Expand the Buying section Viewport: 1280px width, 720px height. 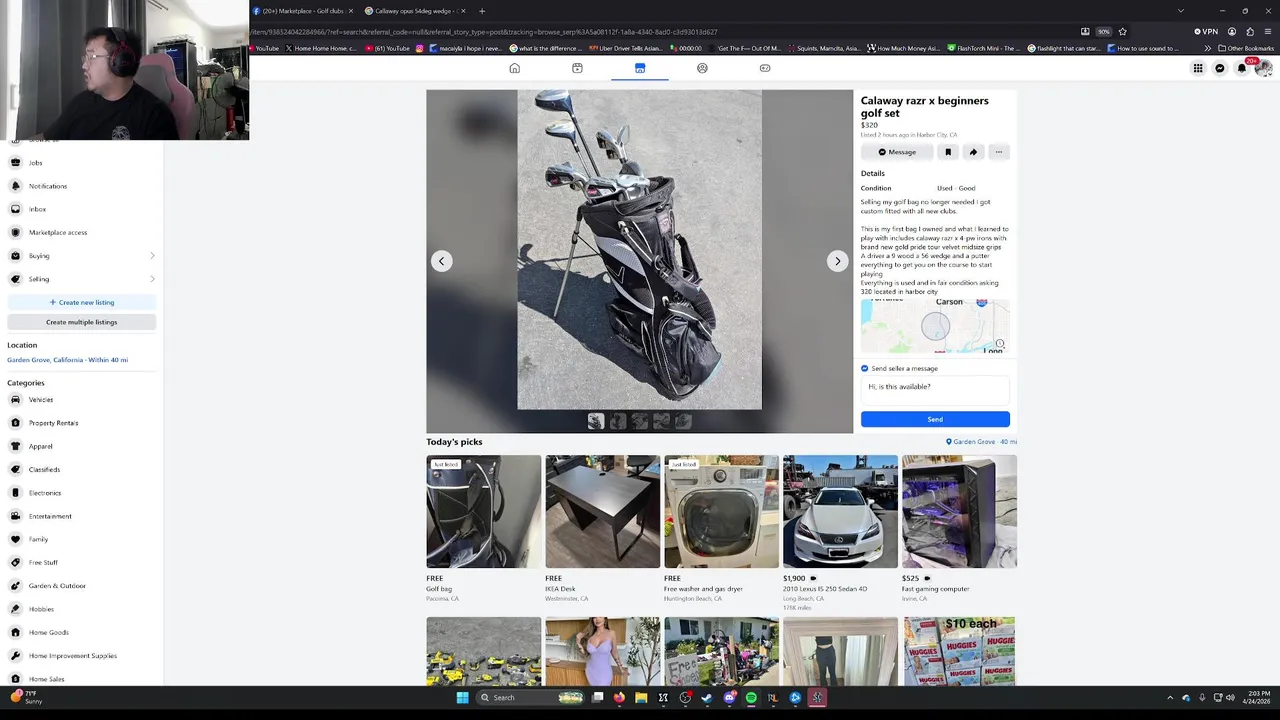click(82, 256)
